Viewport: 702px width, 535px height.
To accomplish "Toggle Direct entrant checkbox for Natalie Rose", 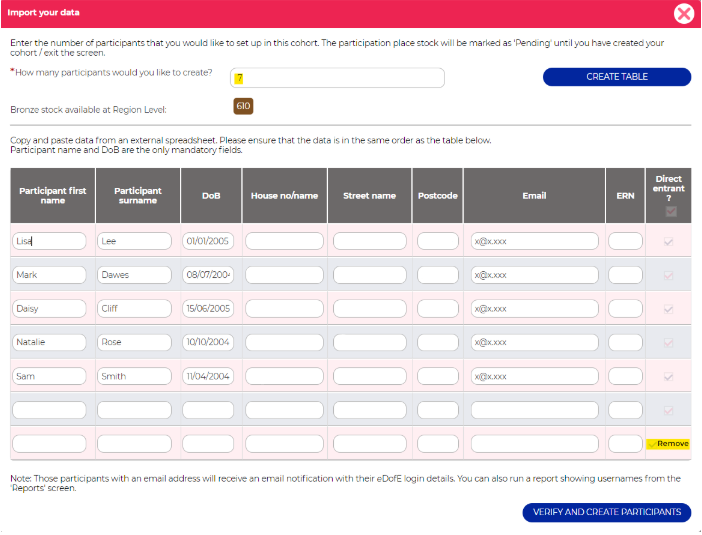I will (668, 342).
